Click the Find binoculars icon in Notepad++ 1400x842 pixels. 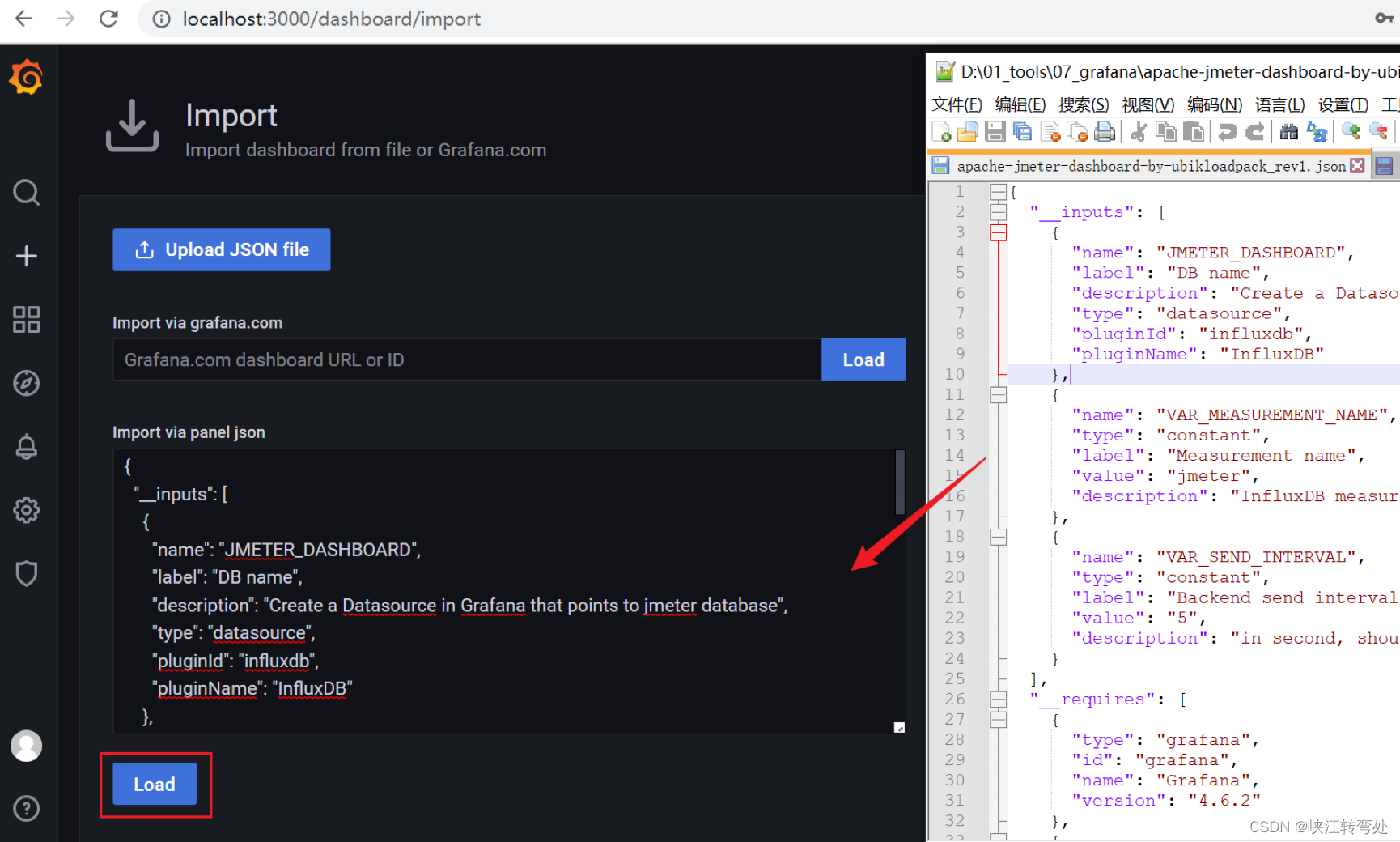(1289, 131)
